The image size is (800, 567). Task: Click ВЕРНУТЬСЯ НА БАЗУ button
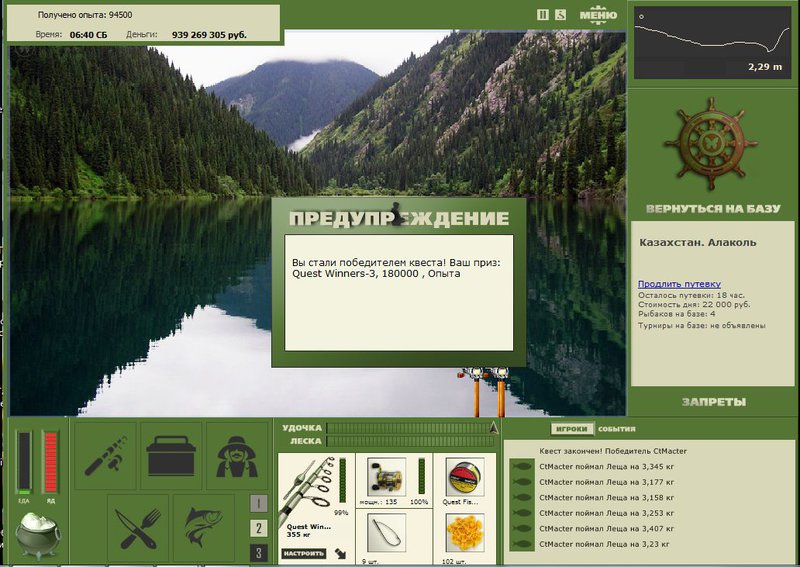(x=713, y=209)
